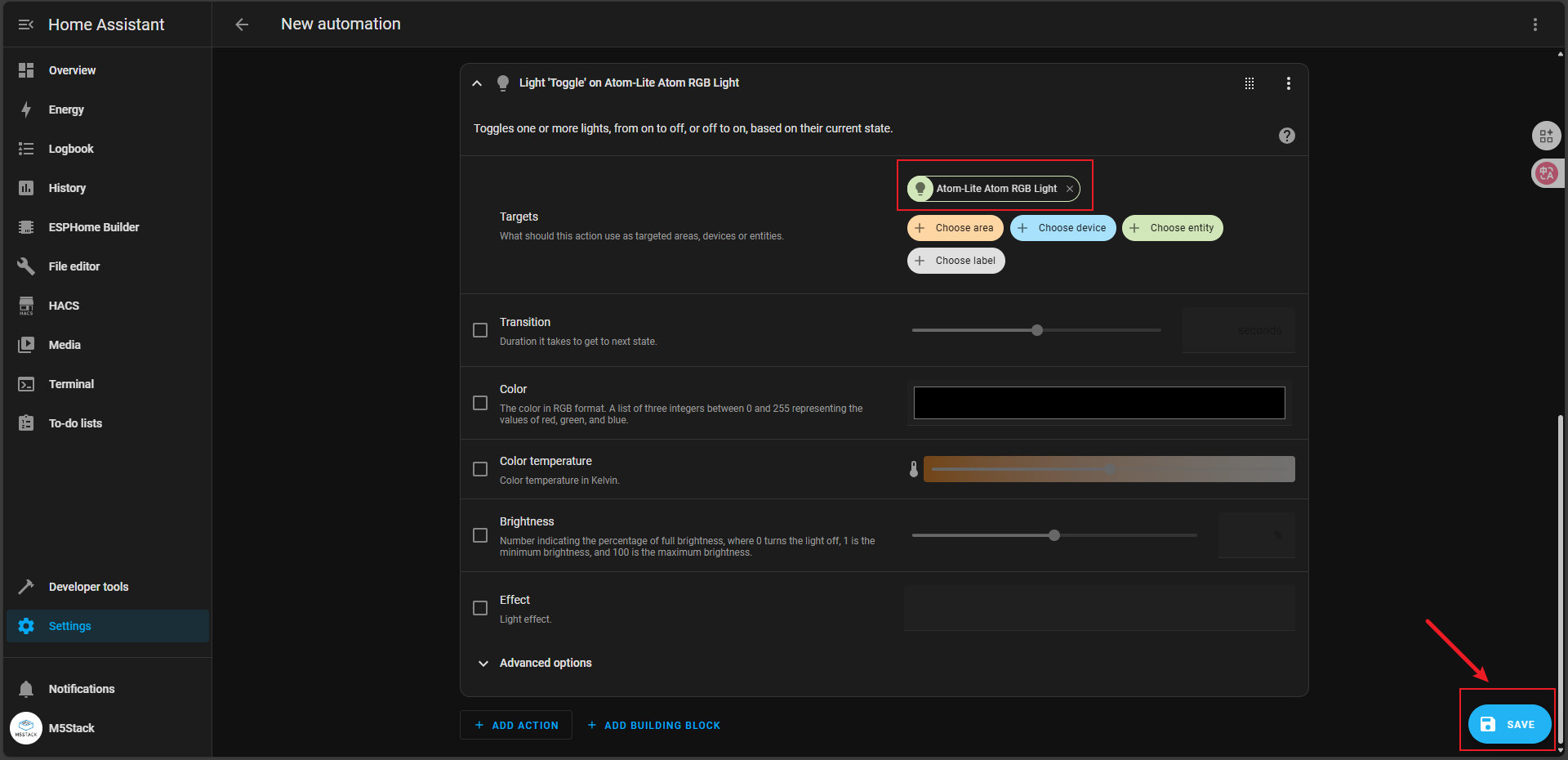Click the Developer tools hammer icon
Image resolution: width=1568 pixels, height=760 pixels.
coord(26,587)
